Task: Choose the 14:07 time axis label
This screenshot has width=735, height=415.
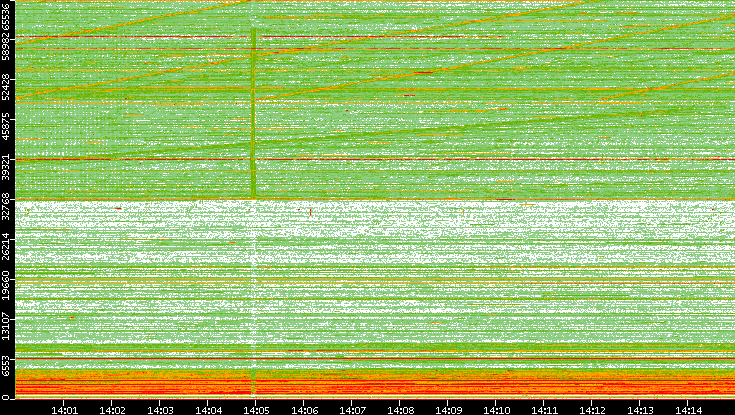Action: coord(352,410)
